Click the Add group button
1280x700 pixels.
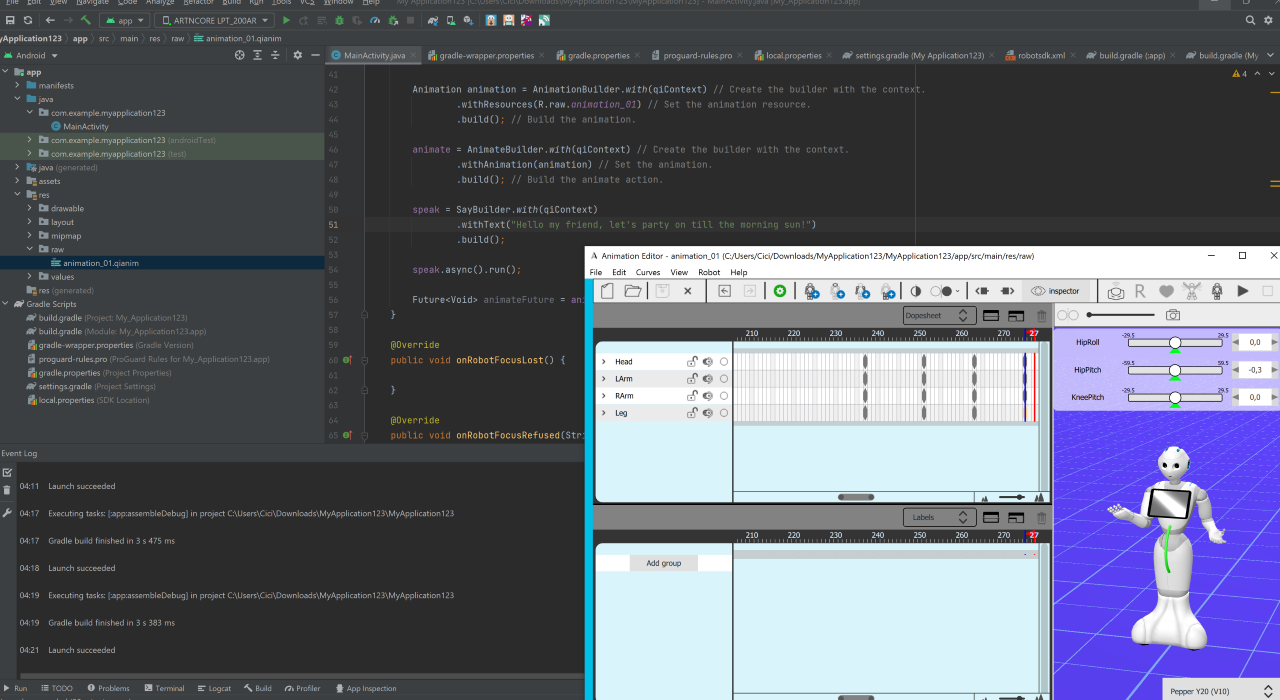663,563
